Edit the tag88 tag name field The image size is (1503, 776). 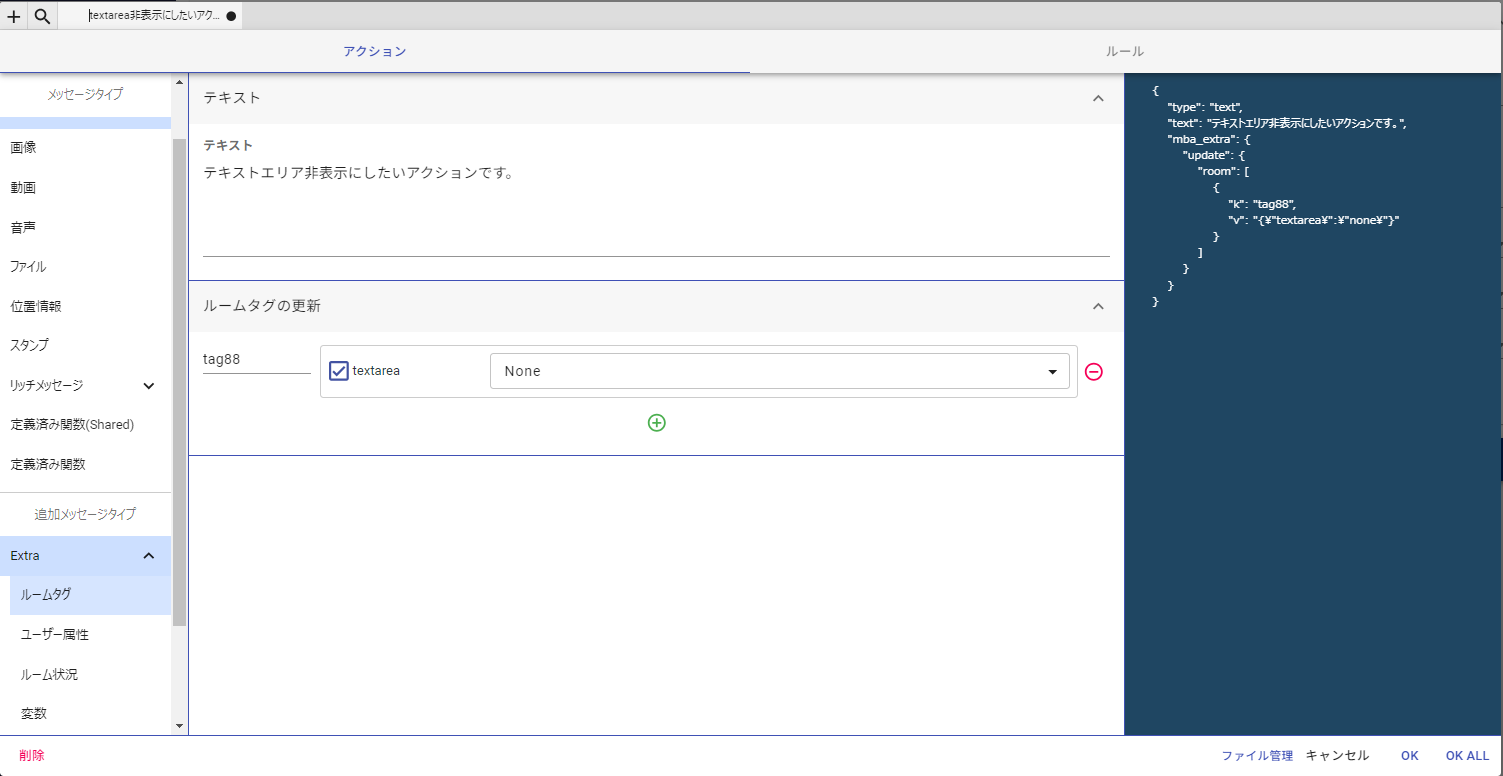pyautogui.click(x=257, y=359)
